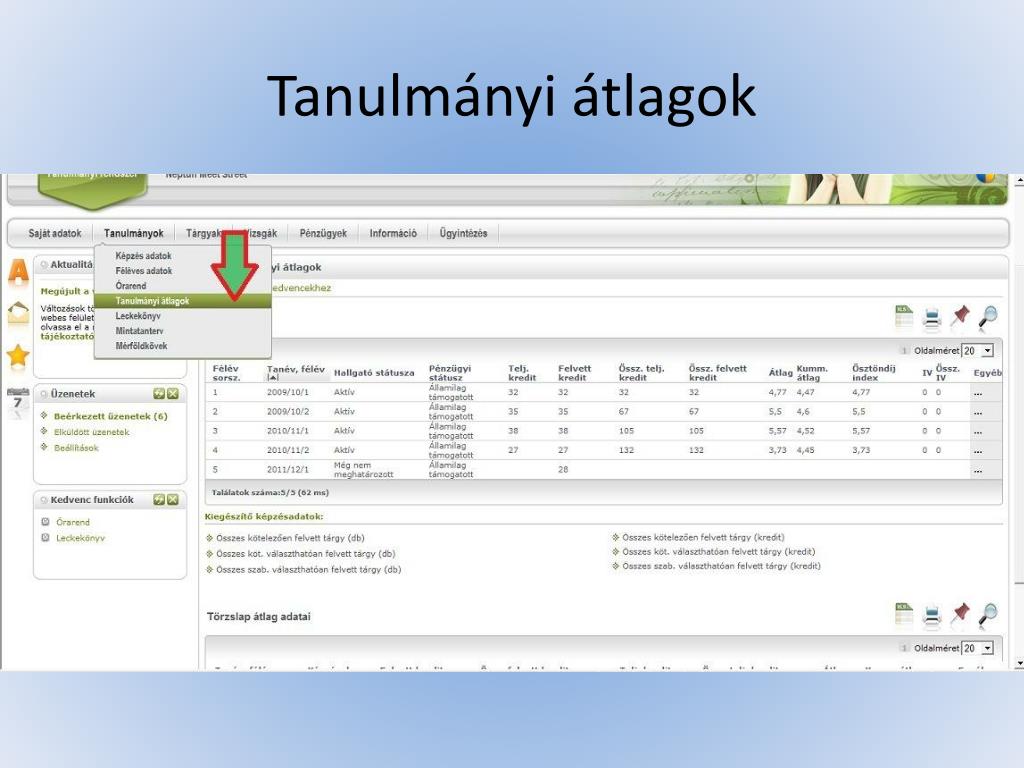Select Tanulmányi átlagok menu entry
1024x768 pixels.
(x=183, y=301)
